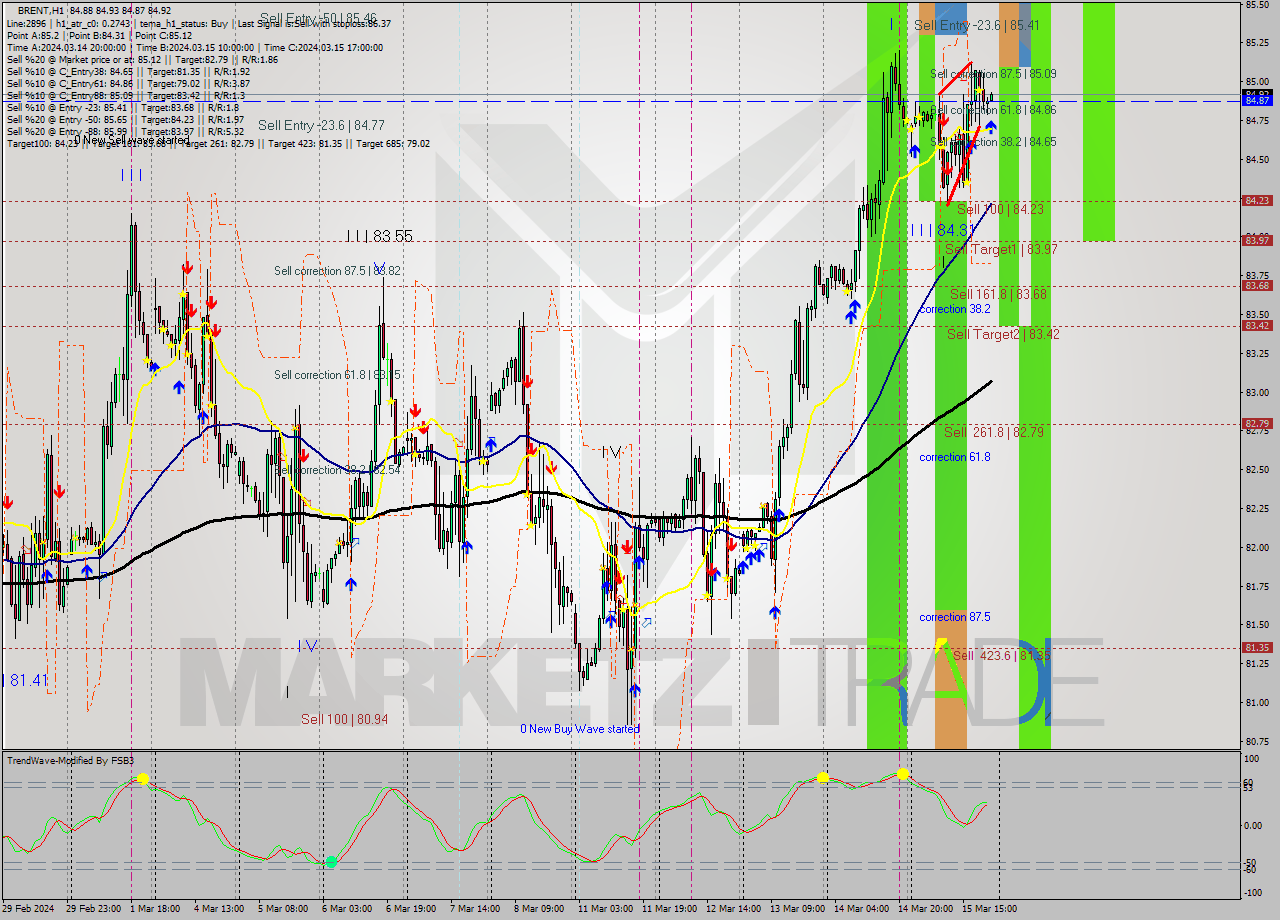Select the 'Sell 161.8 | 83.68' label

pyautogui.click(x=998, y=294)
